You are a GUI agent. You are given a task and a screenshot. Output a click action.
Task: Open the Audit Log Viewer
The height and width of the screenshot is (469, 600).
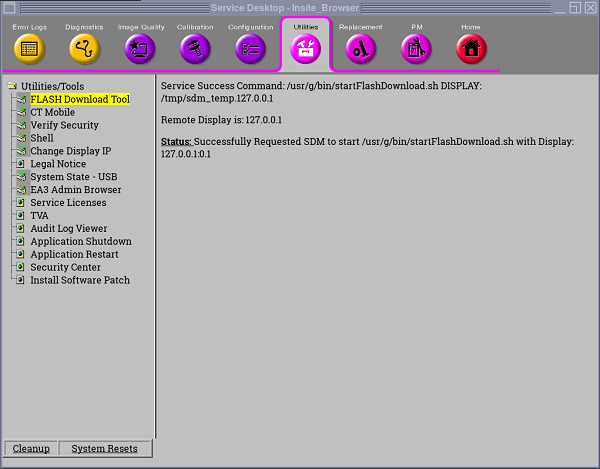(x=68, y=229)
